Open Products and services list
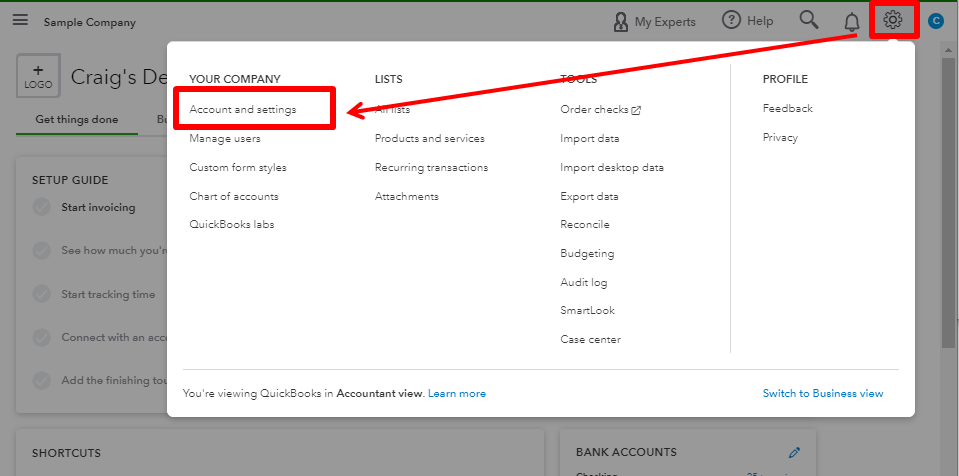 click(429, 138)
